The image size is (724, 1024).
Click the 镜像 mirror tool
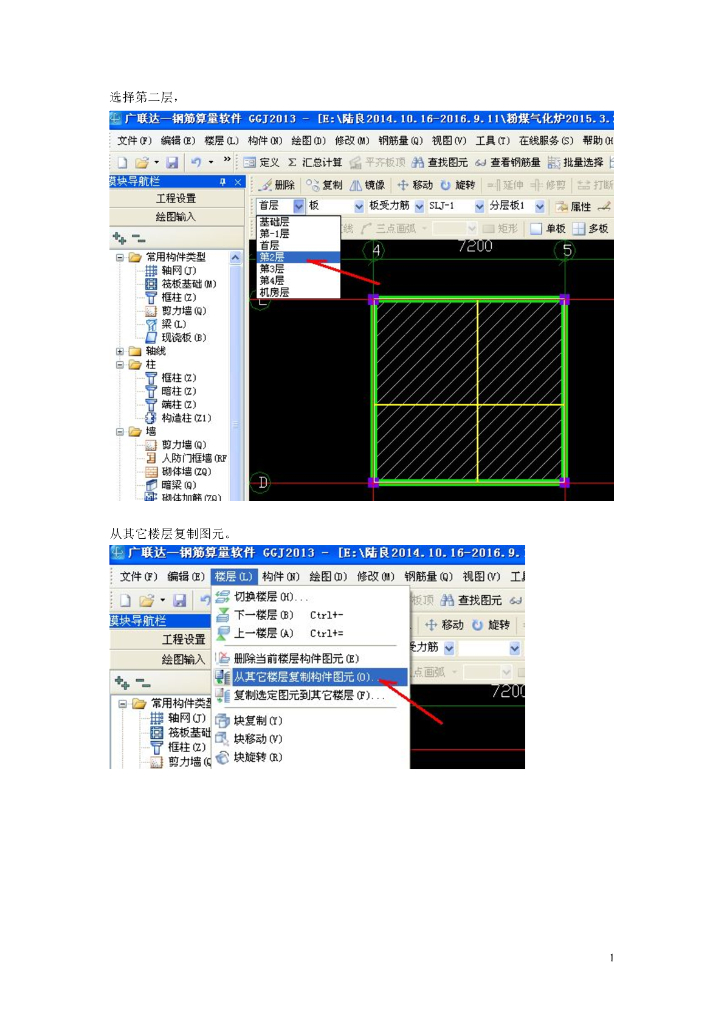(368, 185)
